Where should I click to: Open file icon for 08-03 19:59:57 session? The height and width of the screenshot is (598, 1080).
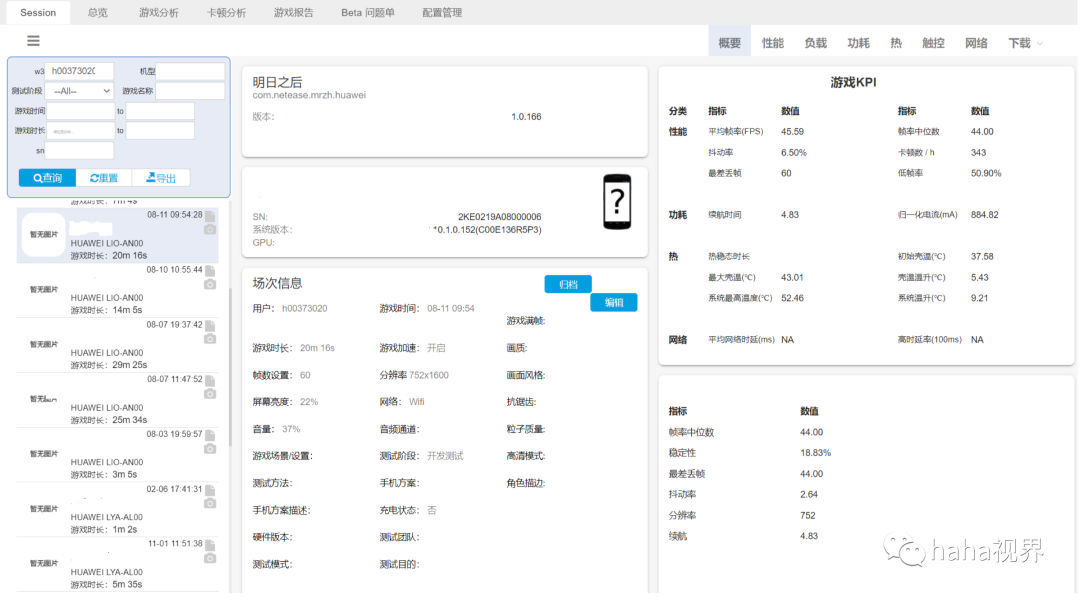[210, 435]
